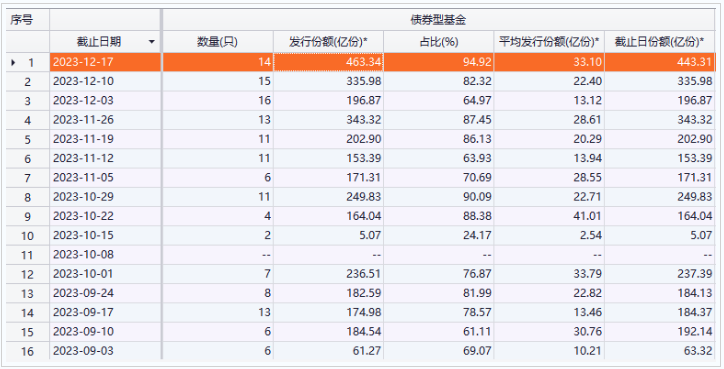
Task: Click percentage cell 88.38
Action: pos(439,216)
